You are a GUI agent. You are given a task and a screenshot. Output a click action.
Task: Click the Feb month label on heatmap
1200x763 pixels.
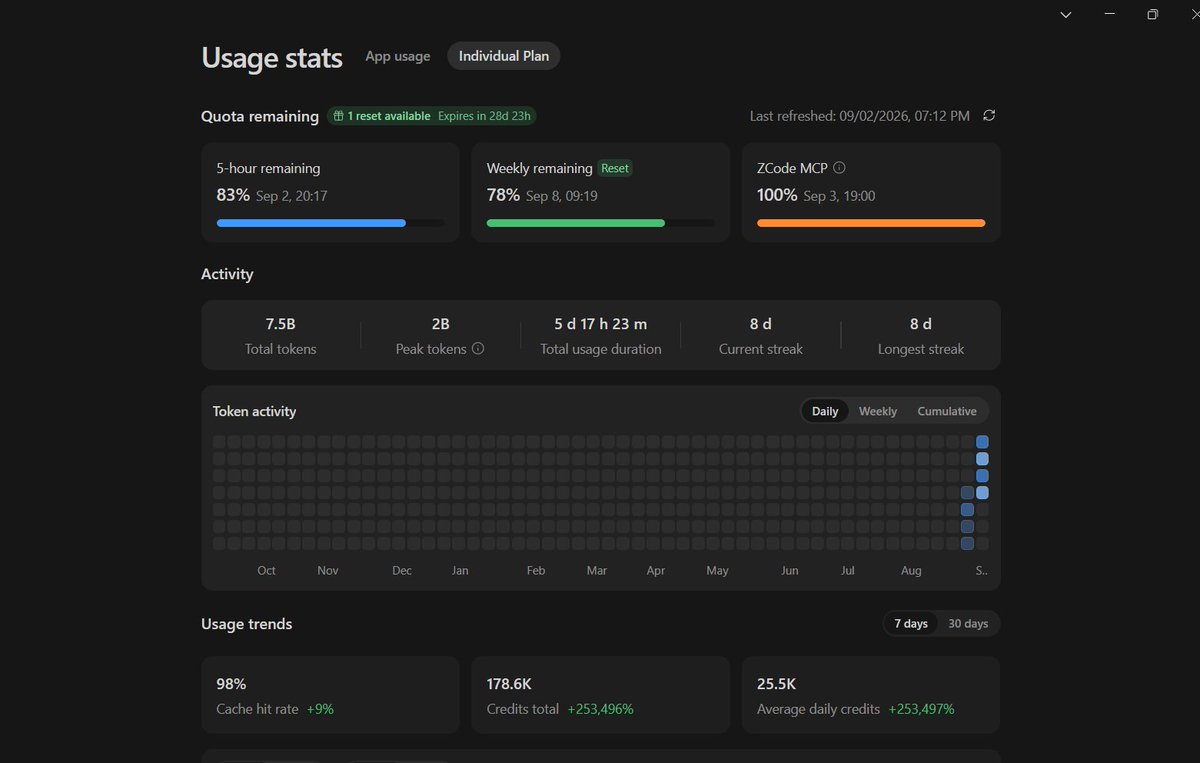(536, 570)
